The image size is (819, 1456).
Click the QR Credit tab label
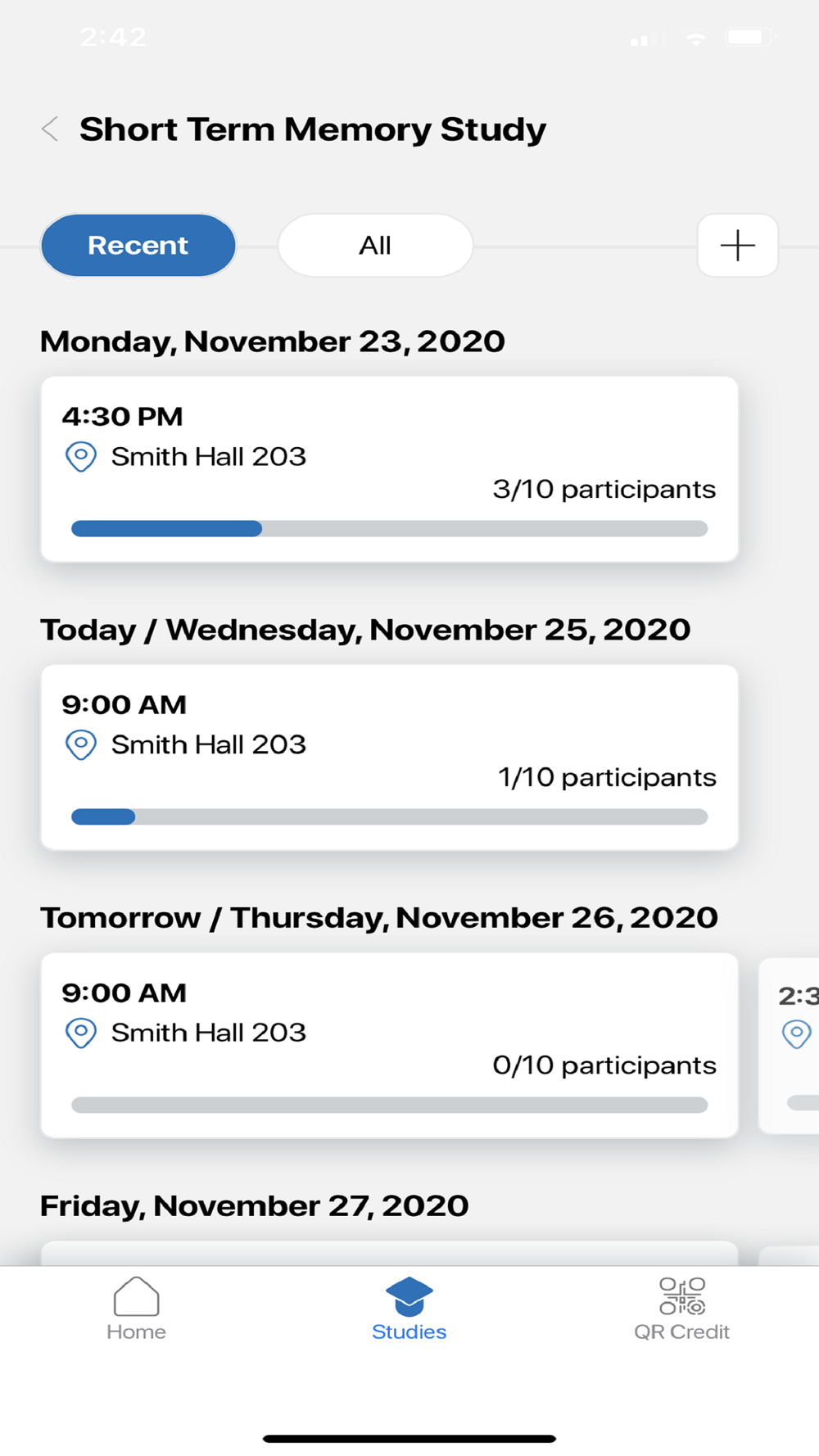point(681,1332)
